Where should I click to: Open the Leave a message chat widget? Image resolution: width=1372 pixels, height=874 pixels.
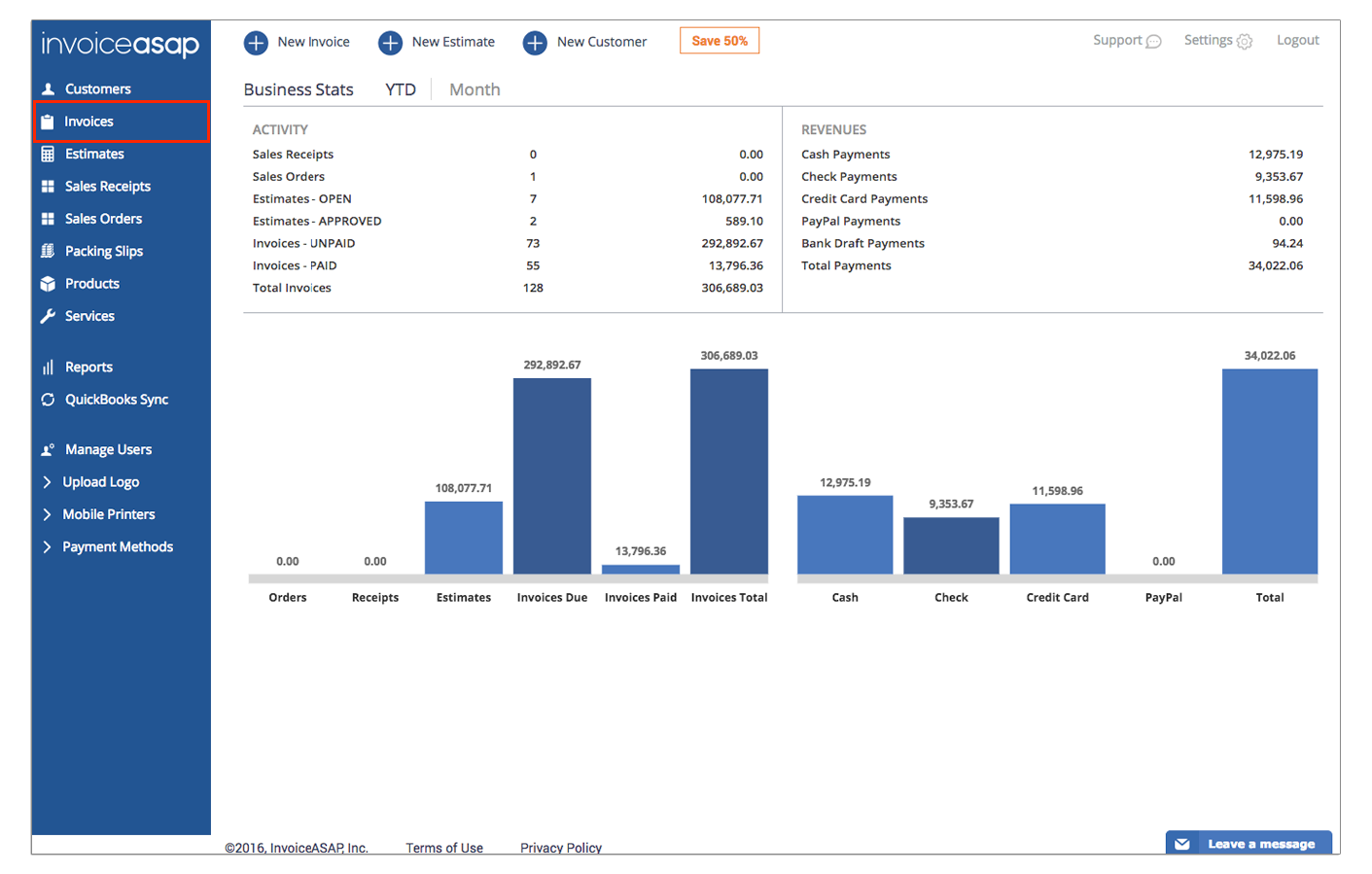pyautogui.click(x=1249, y=843)
